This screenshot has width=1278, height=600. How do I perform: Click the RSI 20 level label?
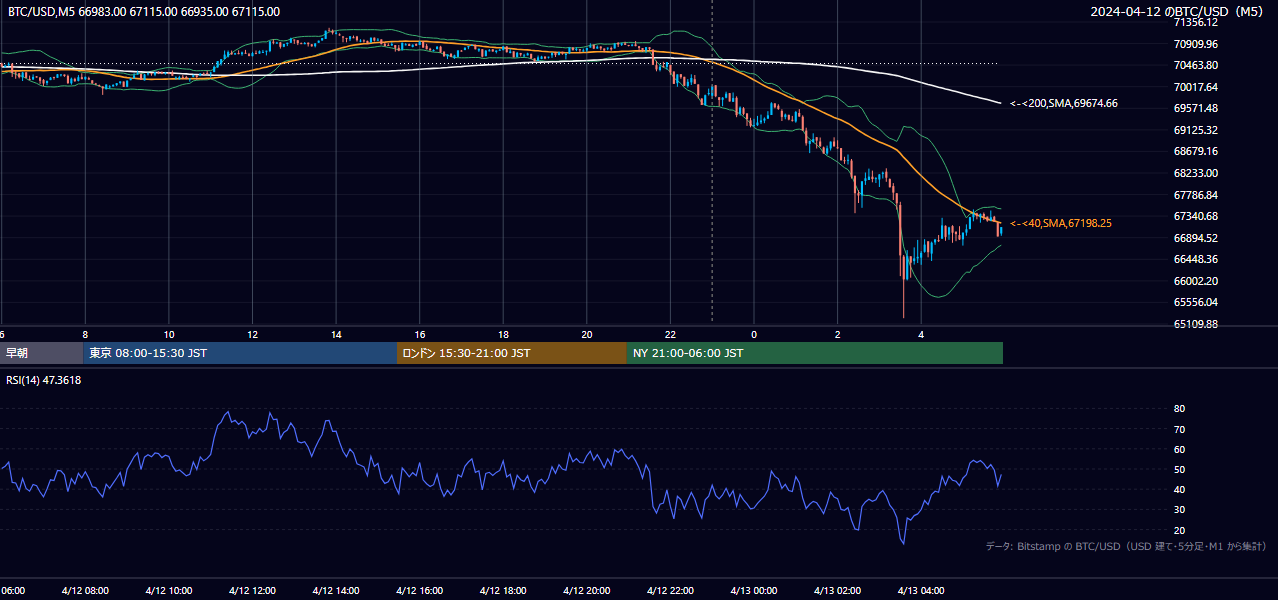1179,530
